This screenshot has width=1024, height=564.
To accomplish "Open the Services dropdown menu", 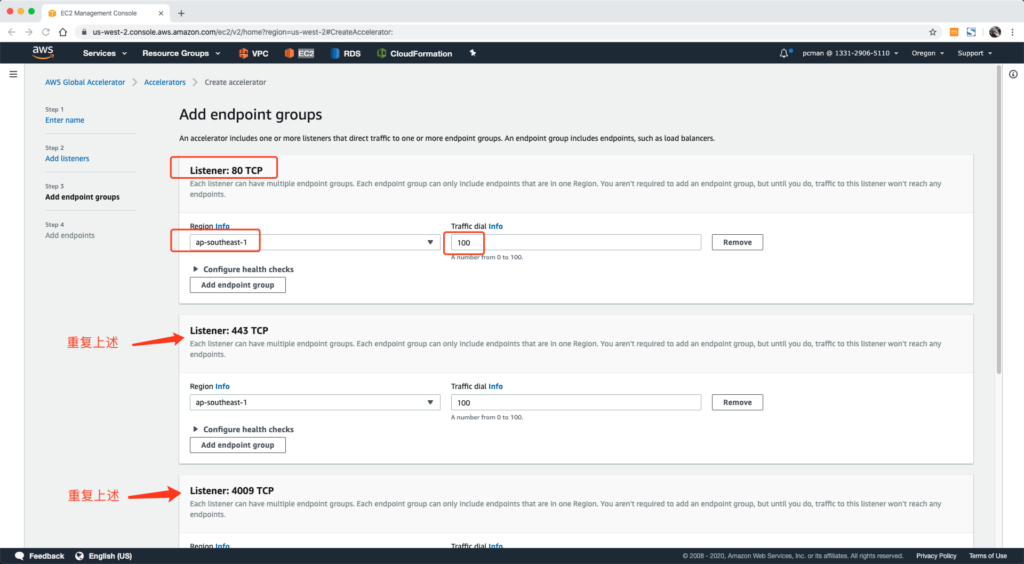I will (x=105, y=53).
